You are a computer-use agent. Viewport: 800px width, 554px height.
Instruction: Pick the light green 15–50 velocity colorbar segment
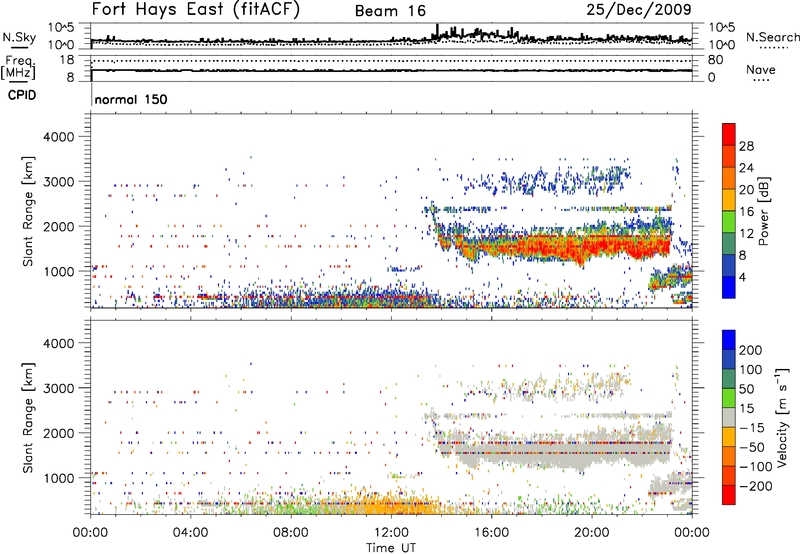729,398
